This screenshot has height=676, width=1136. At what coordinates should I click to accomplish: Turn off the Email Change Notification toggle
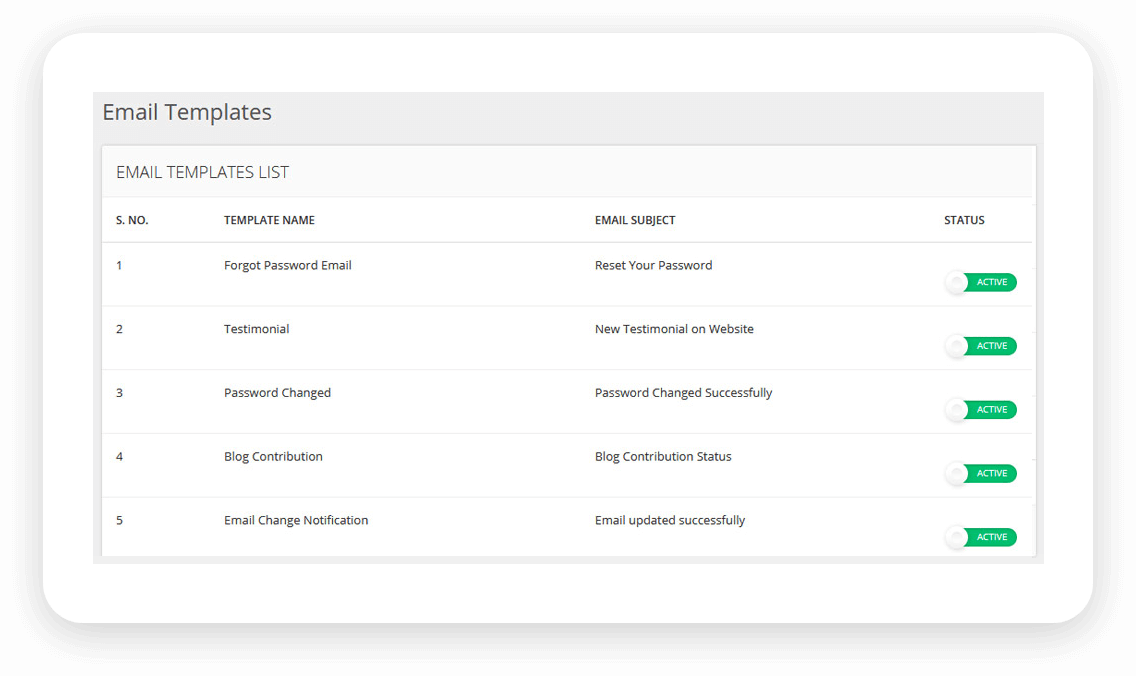coord(981,537)
